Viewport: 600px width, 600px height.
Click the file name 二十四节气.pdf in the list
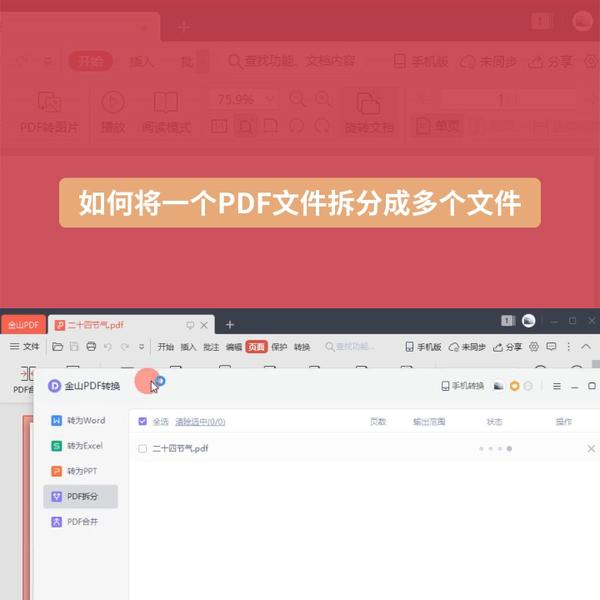180,448
